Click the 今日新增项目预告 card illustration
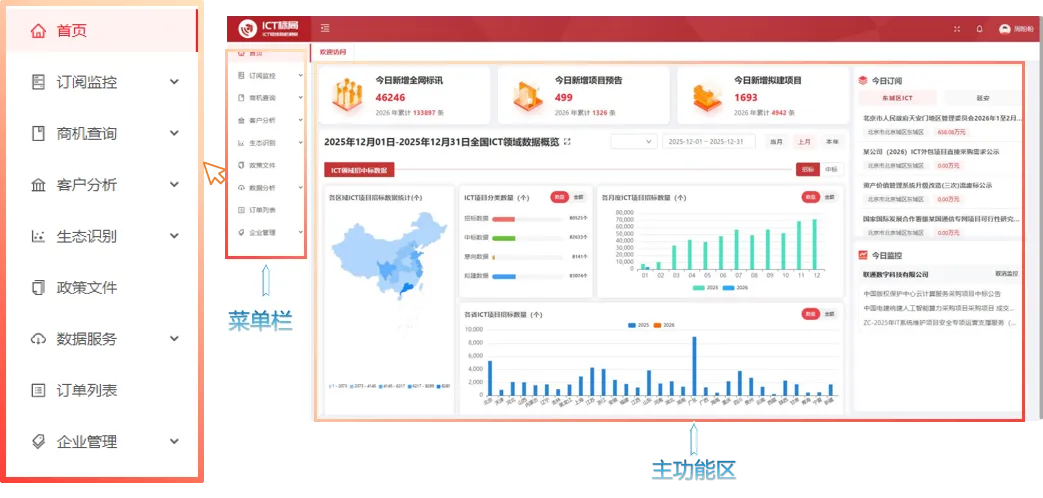The image size is (1043, 498). [x=529, y=95]
